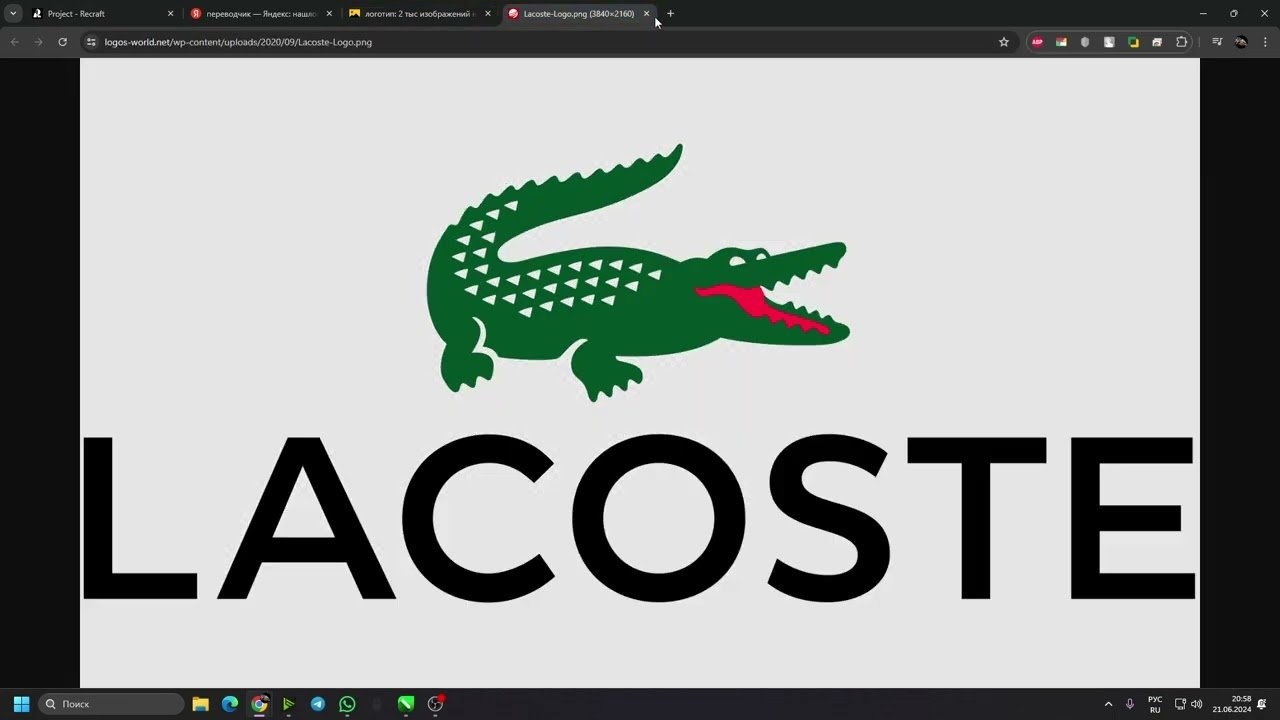This screenshot has height=720, width=1280.
Task: Open the Windows Start menu
Action: 21,704
